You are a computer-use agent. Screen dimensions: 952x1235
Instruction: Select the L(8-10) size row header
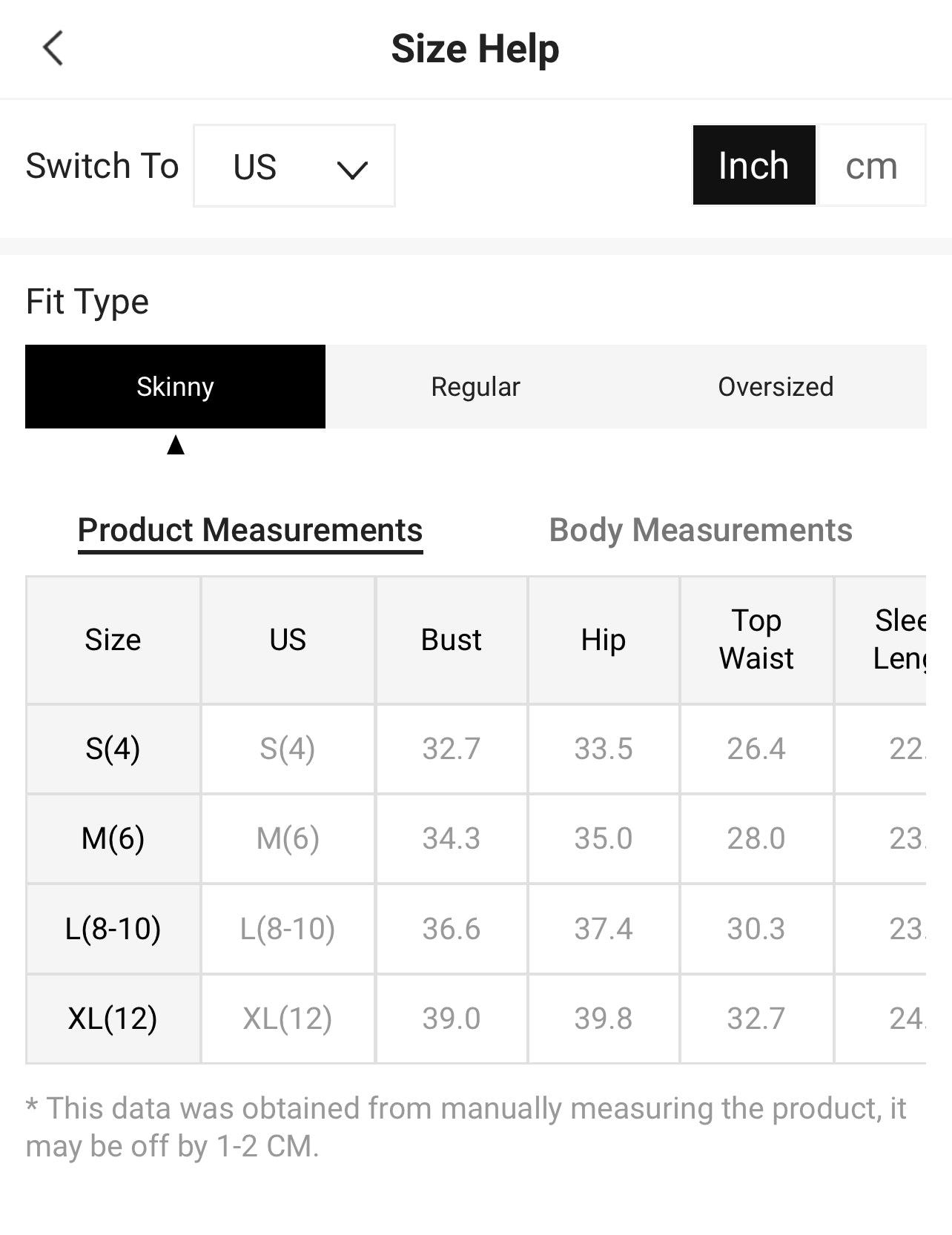113,929
